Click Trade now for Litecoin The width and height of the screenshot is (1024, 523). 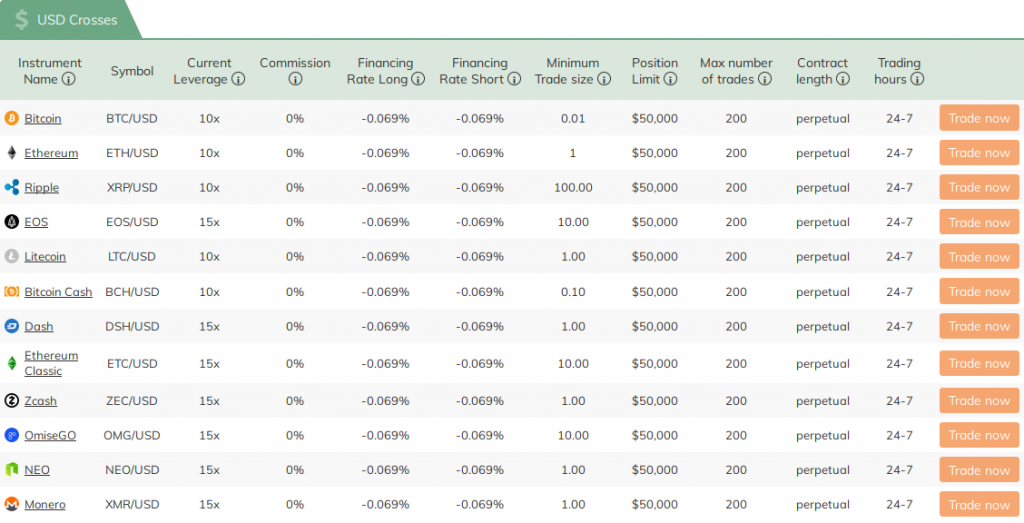click(x=979, y=257)
